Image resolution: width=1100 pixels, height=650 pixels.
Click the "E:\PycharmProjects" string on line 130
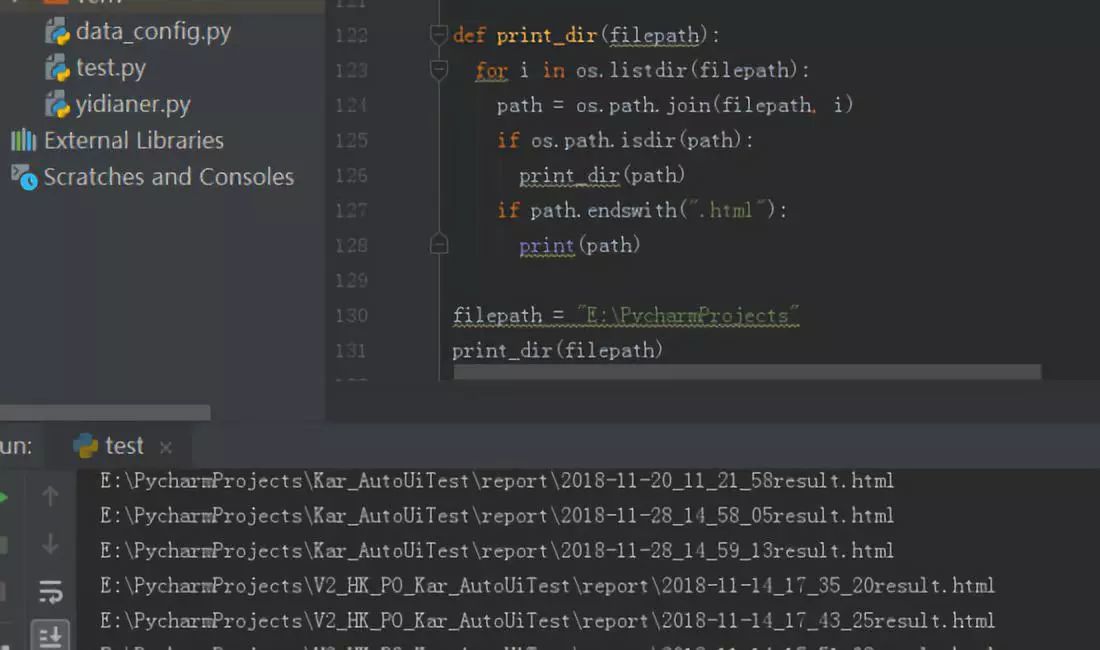pyautogui.click(x=688, y=316)
